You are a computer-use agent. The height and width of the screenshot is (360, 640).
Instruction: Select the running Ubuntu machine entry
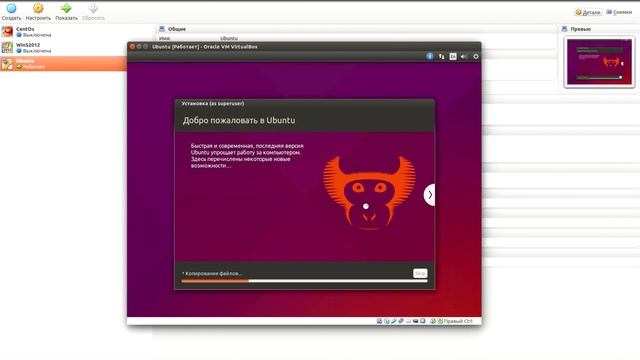(63, 64)
